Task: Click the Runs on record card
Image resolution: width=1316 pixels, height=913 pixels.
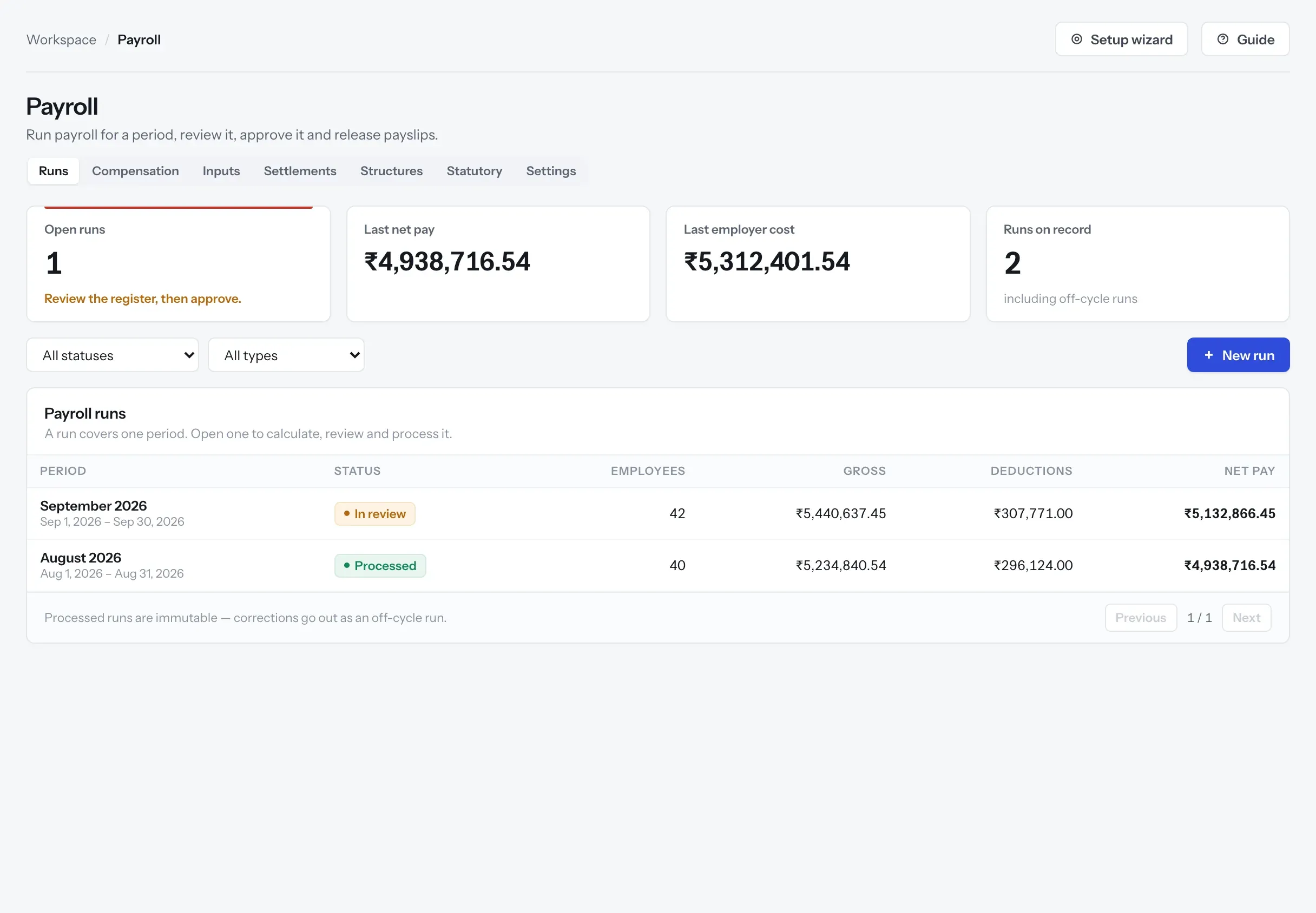Action: (1138, 264)
